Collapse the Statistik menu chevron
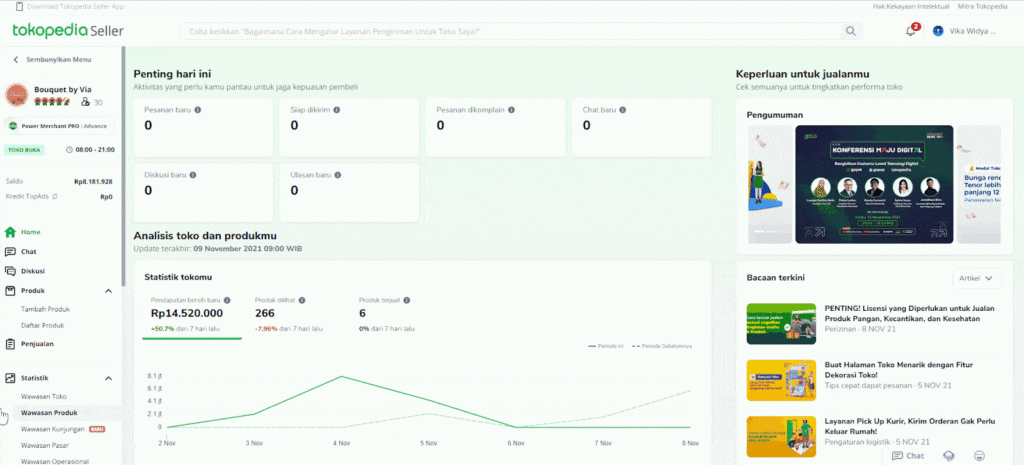 108,378
